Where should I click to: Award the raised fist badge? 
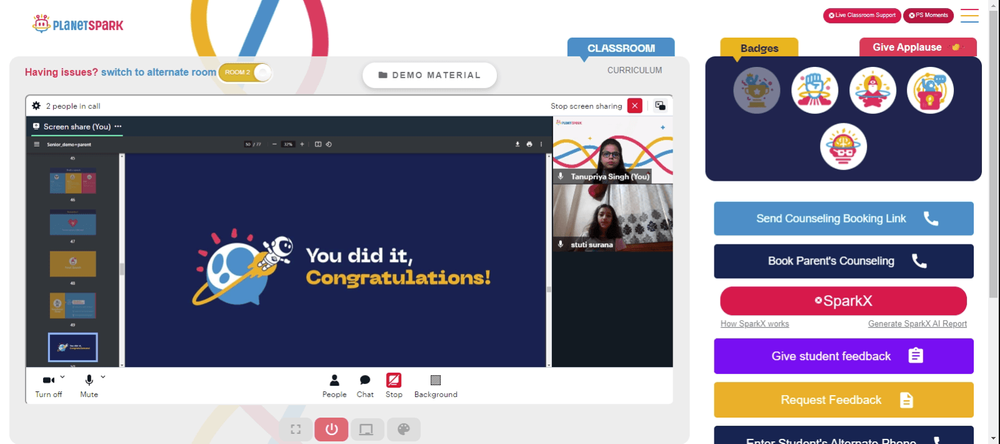[814, 90]
